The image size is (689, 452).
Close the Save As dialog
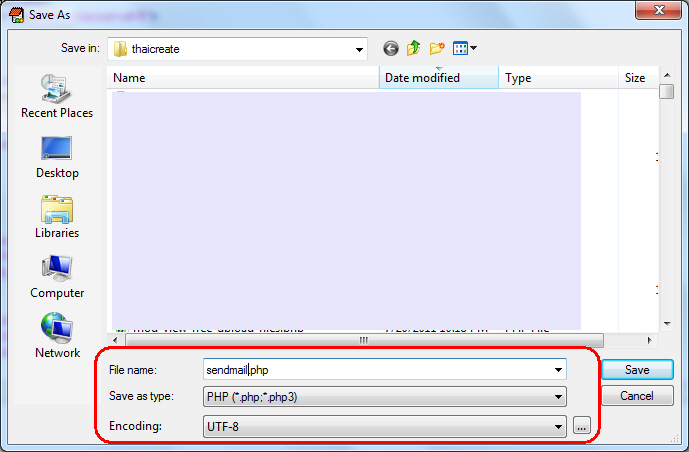tap(658, 10)
